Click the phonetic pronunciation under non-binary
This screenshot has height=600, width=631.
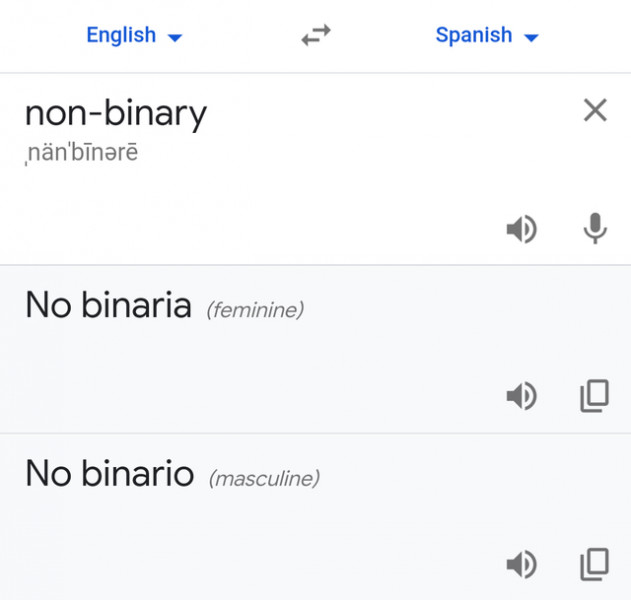pyautogui.click(x=81, y=154)
